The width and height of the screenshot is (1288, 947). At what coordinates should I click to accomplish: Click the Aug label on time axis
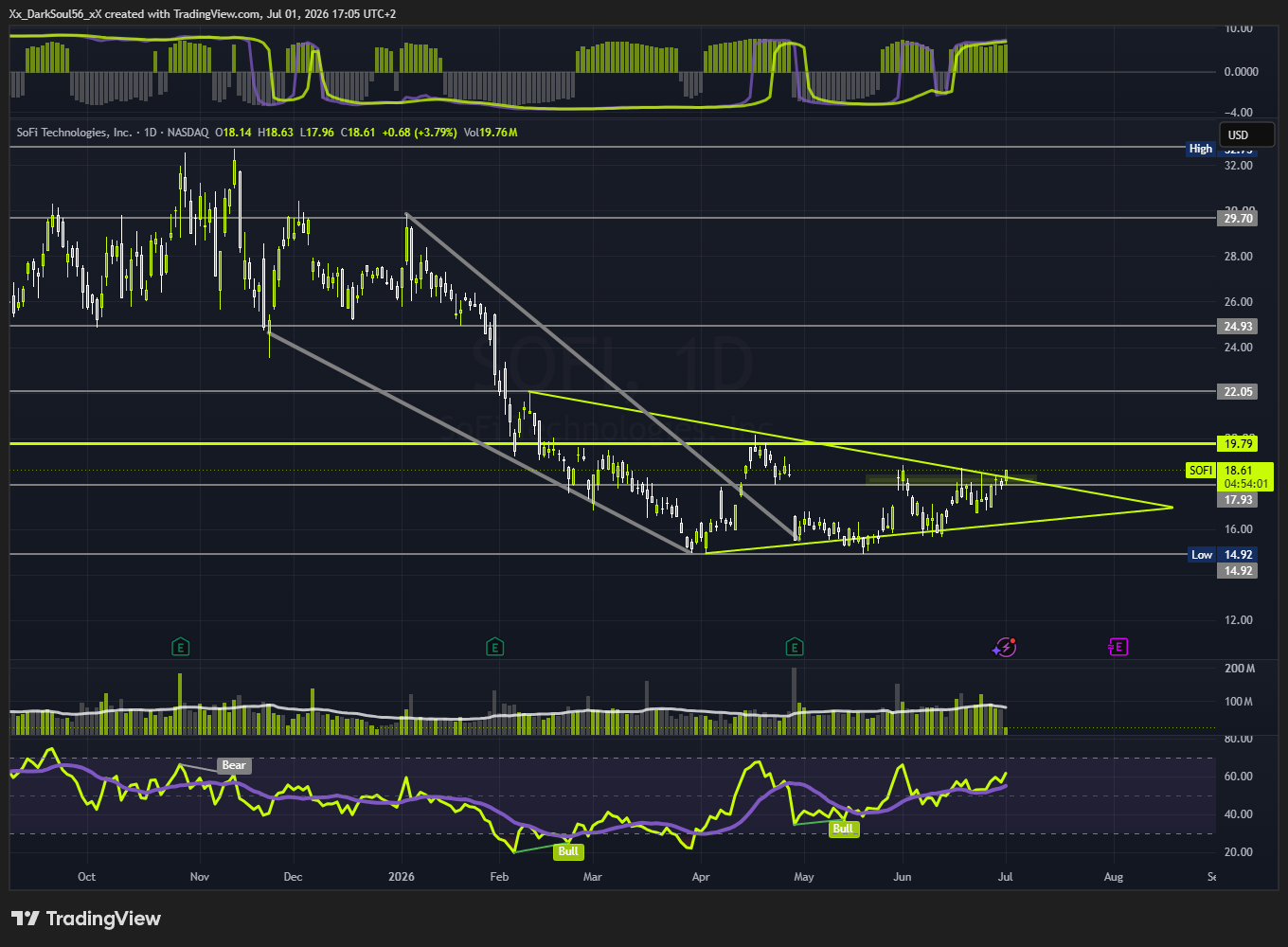coord(1114,877)
